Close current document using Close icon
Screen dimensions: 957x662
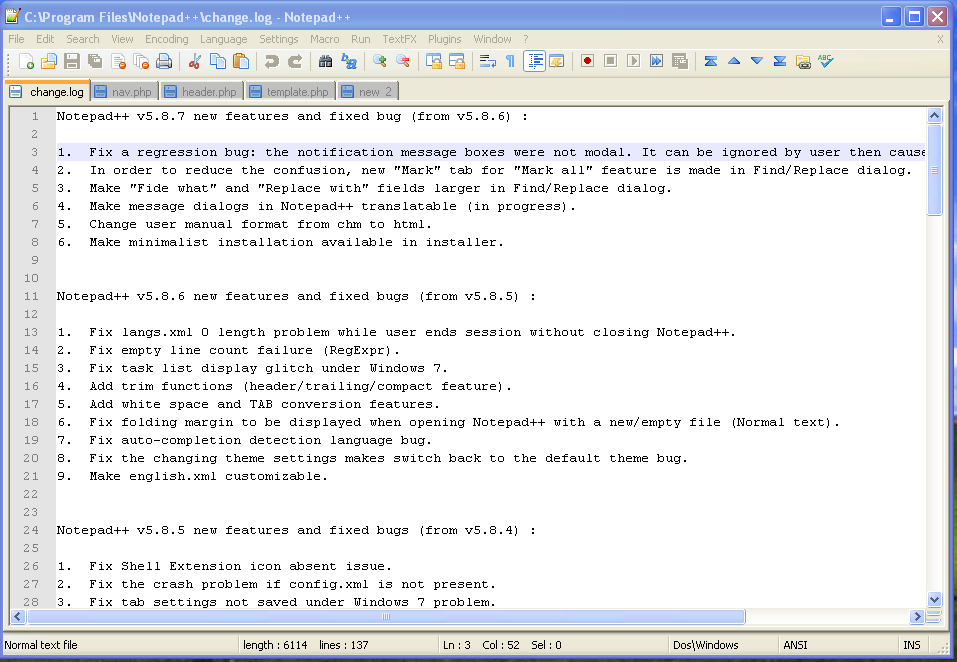coord(118,61)
